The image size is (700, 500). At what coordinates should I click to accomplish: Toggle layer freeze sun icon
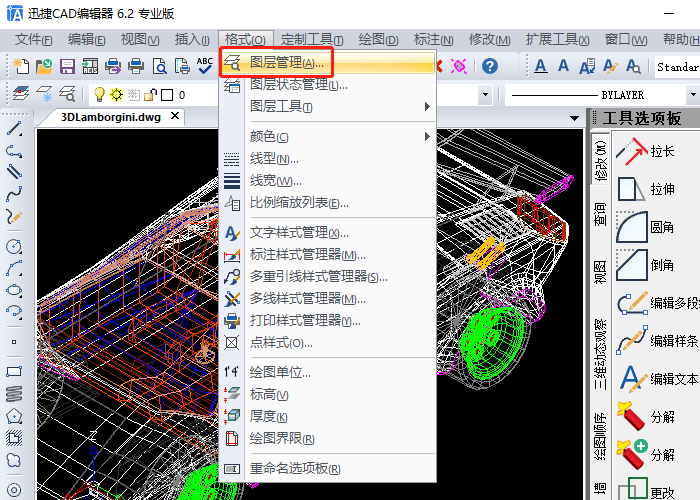[x=117, y=94]
